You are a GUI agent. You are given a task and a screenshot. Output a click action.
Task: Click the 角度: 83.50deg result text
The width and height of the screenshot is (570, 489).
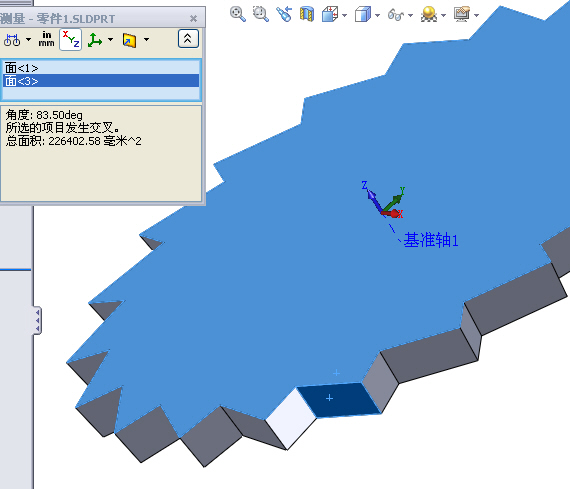pos(44,115)
